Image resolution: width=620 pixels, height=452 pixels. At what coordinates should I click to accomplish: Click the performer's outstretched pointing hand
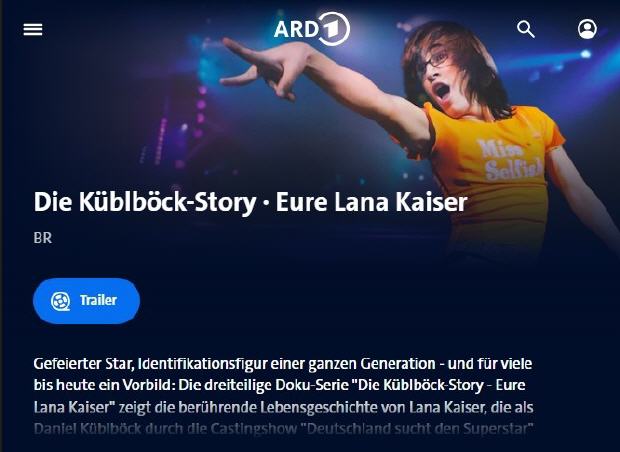pos(261,67)
